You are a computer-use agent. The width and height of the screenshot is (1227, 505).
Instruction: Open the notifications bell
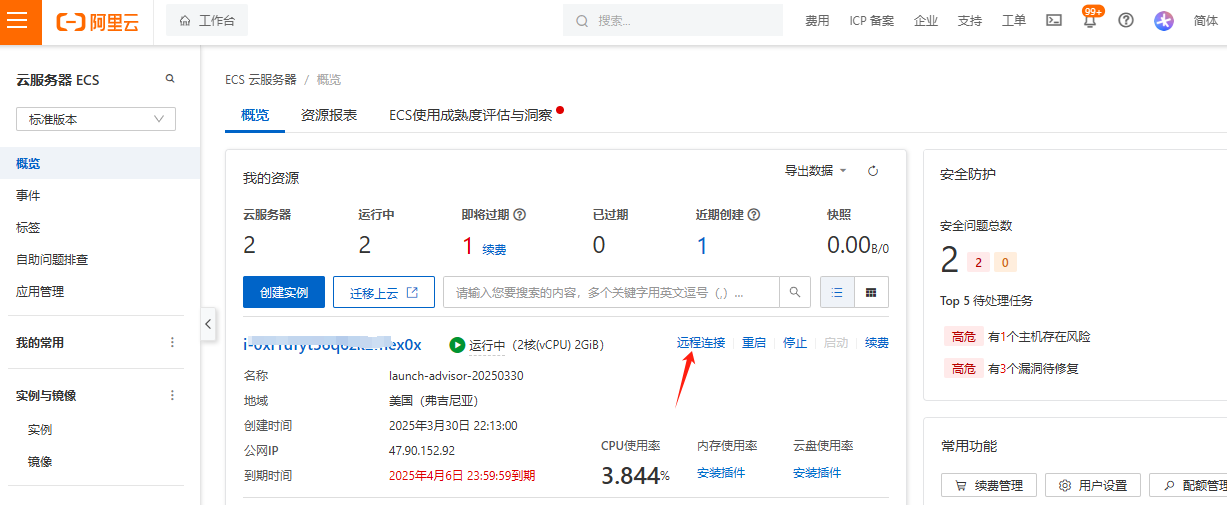pyautogui.click(x=1090, y=21)
